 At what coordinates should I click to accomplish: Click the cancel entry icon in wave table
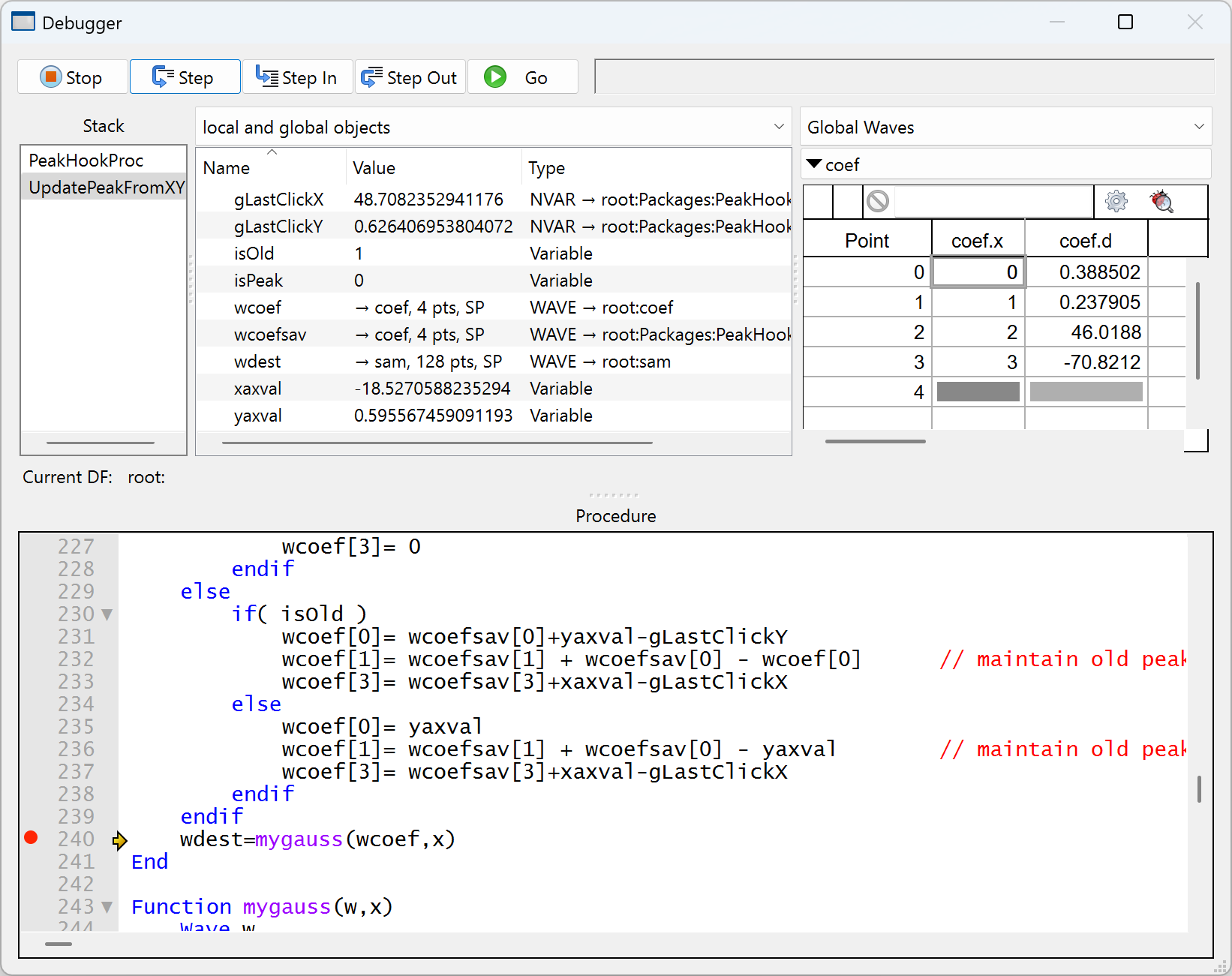(x=878, y=201)
